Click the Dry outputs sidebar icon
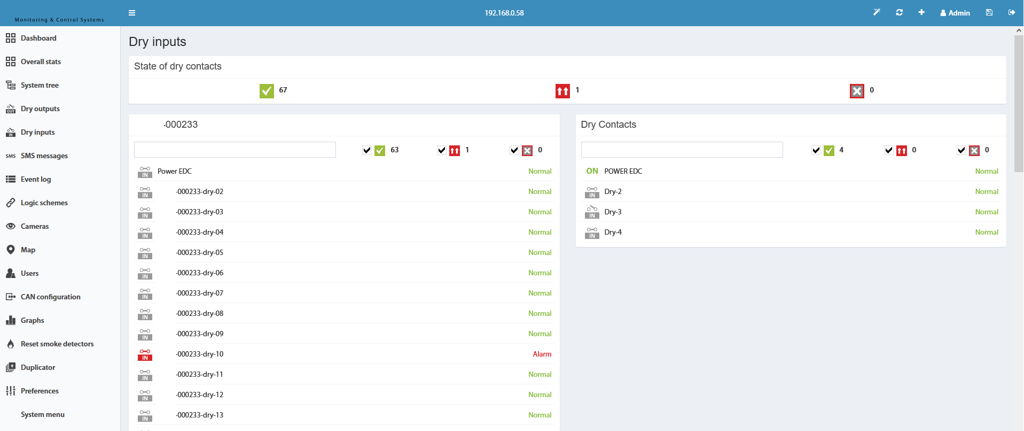Image resolution: width=1024 pixels, height=431 pixels. pos(10,108)
